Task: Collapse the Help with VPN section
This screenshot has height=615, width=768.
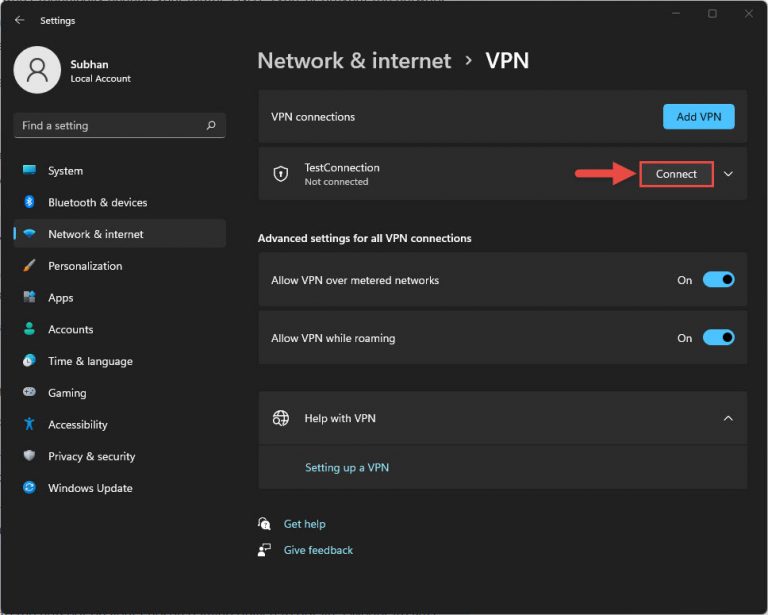Action: coord(728,418)
